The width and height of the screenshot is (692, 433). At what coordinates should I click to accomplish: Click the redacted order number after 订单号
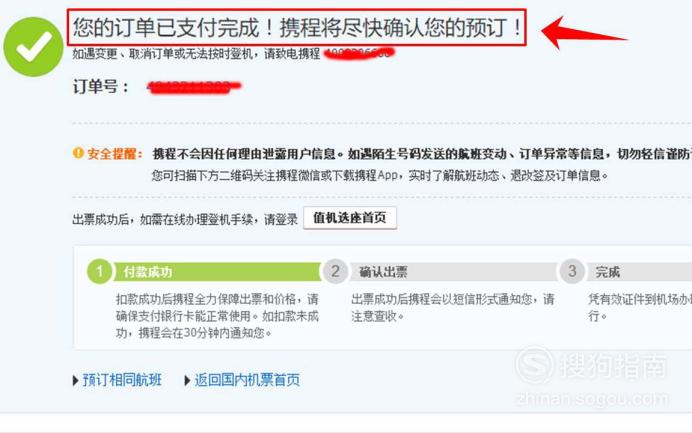click(194, 87)
